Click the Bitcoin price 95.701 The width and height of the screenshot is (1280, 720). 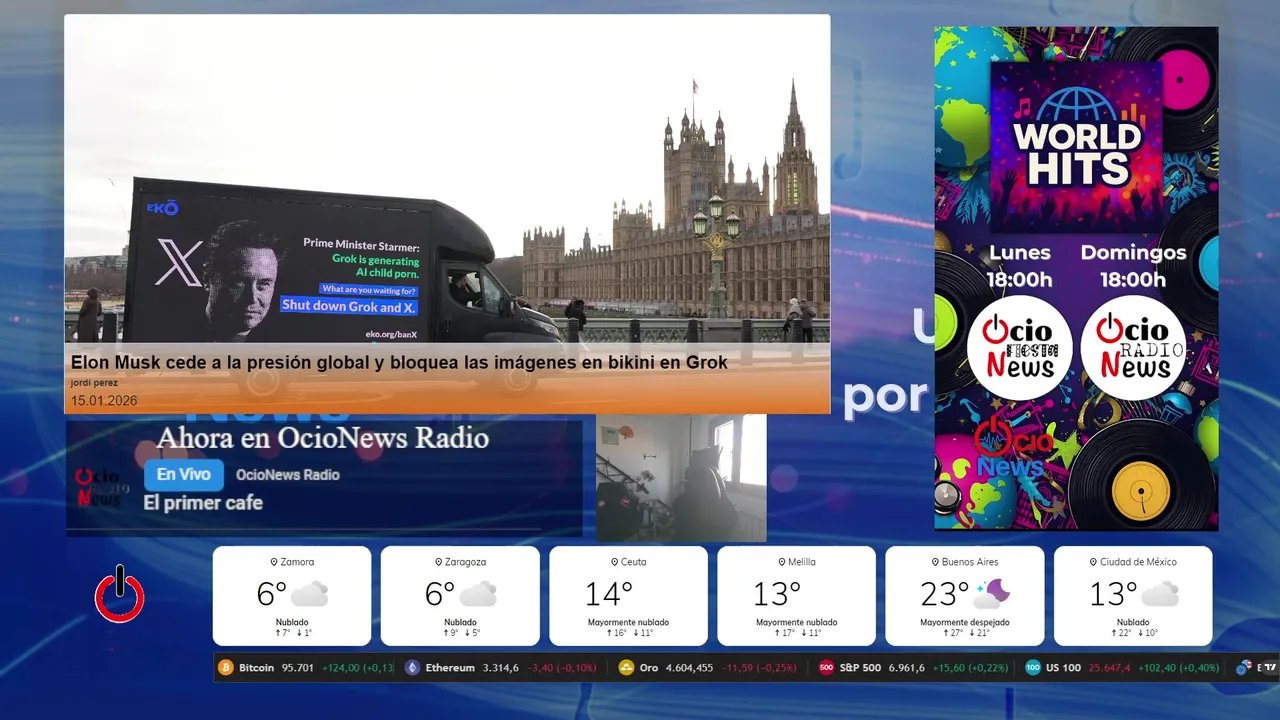(298, 668)
